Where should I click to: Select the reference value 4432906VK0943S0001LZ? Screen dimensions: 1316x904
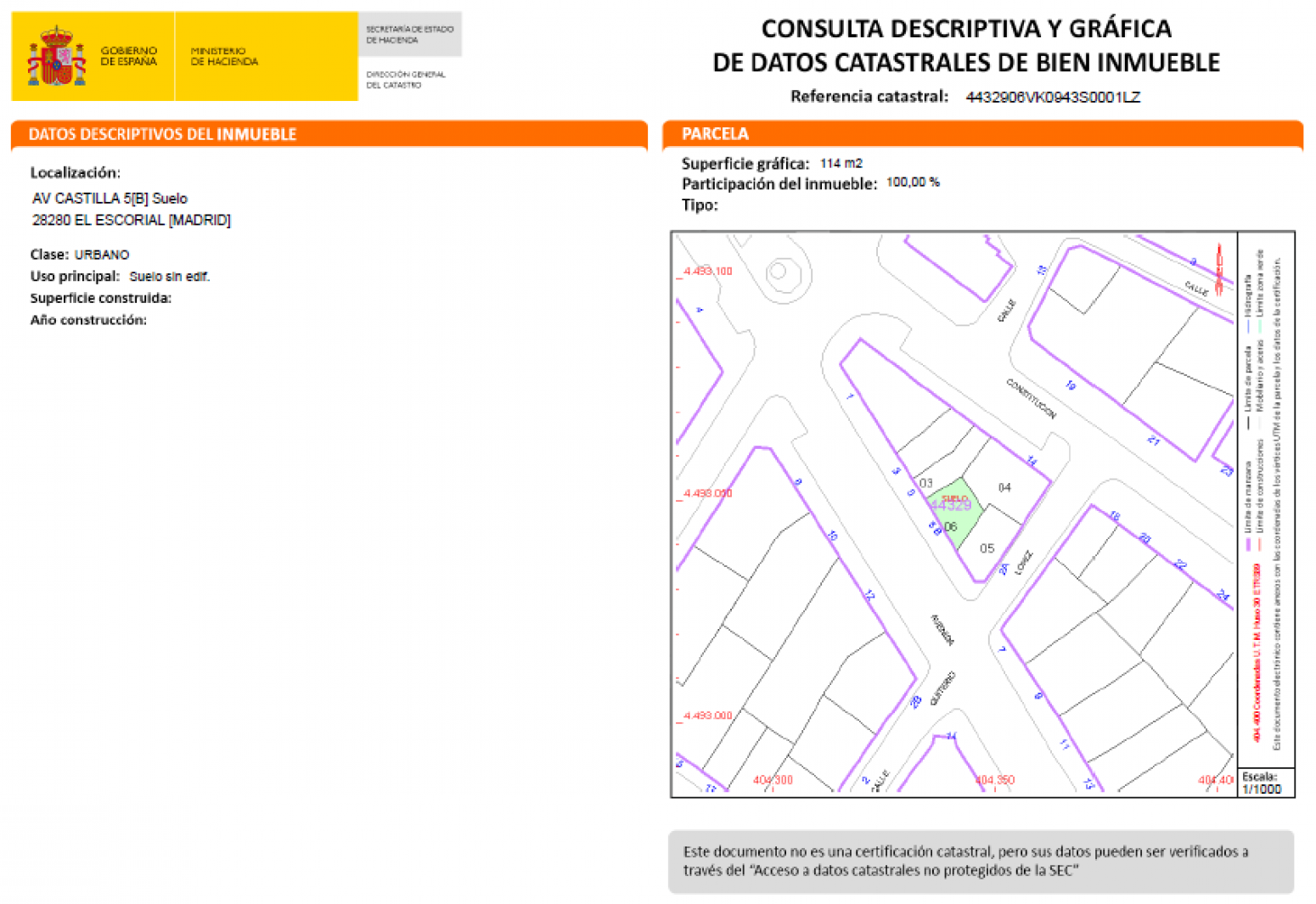[1053, 98]
